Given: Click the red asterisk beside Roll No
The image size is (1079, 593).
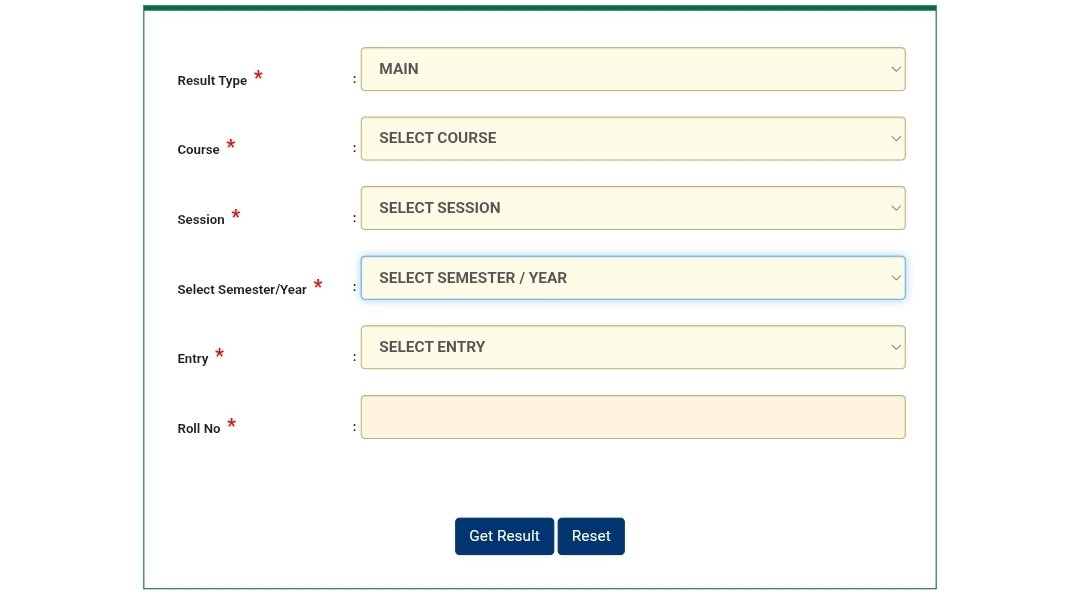Looking at the screenshot, I should (231, 424).
